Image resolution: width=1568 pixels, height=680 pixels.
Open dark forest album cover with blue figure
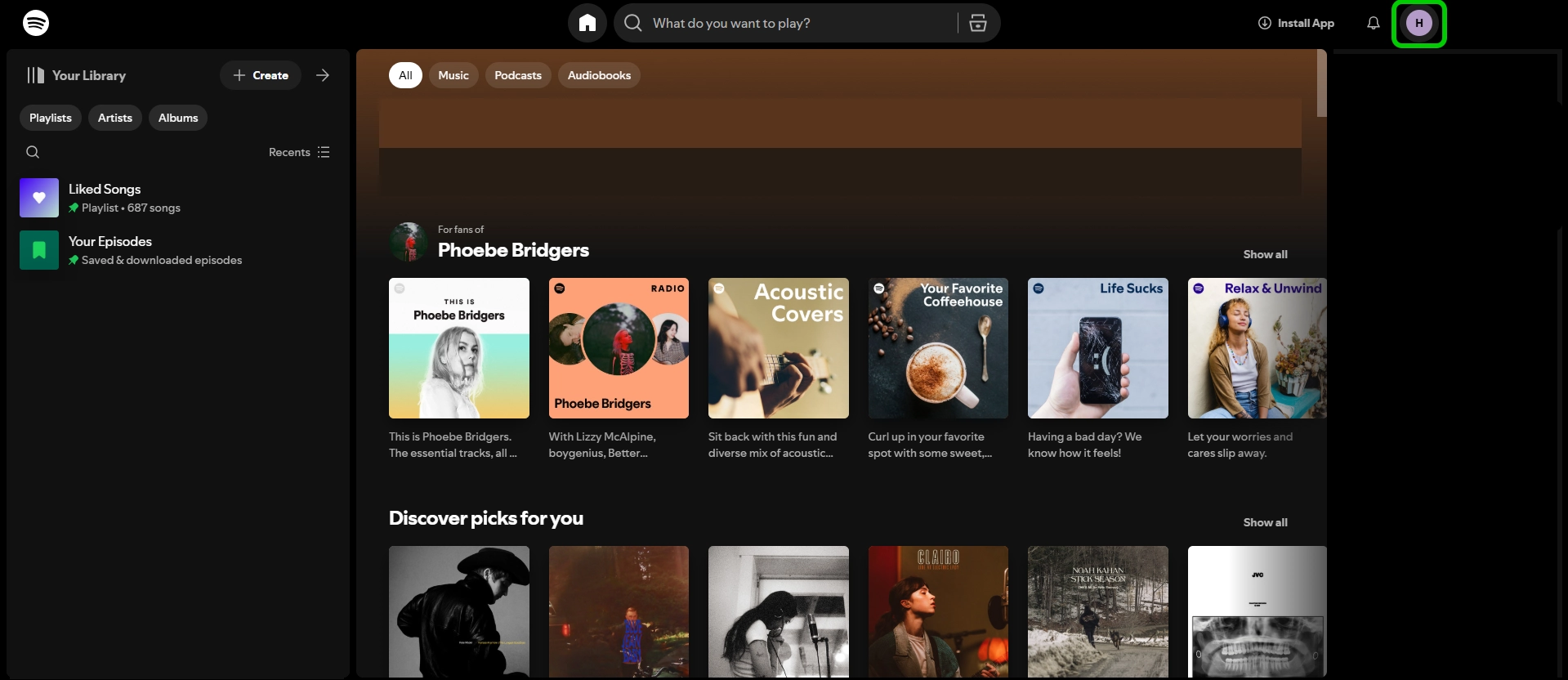pos(619,611)
